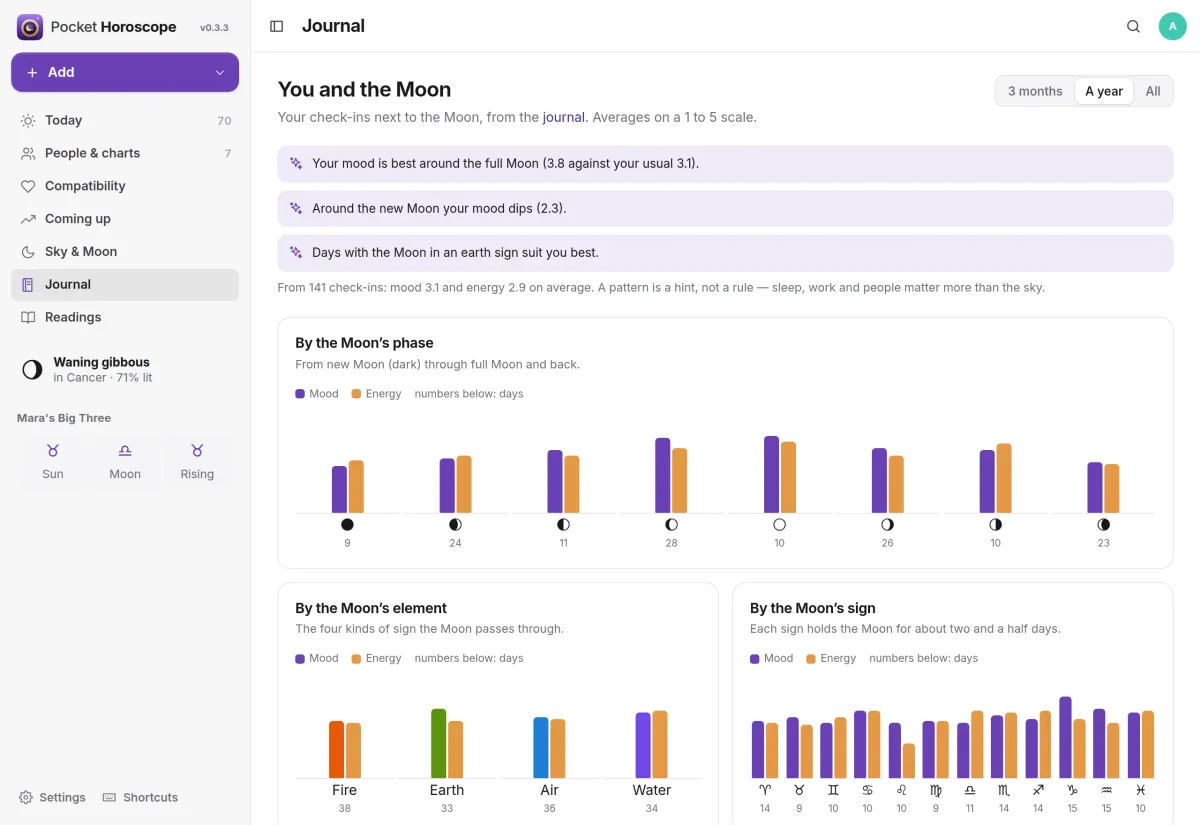Open the account avatar labeled A
The width and height of the screenshot is (1200, 825).
(1172, 26)
